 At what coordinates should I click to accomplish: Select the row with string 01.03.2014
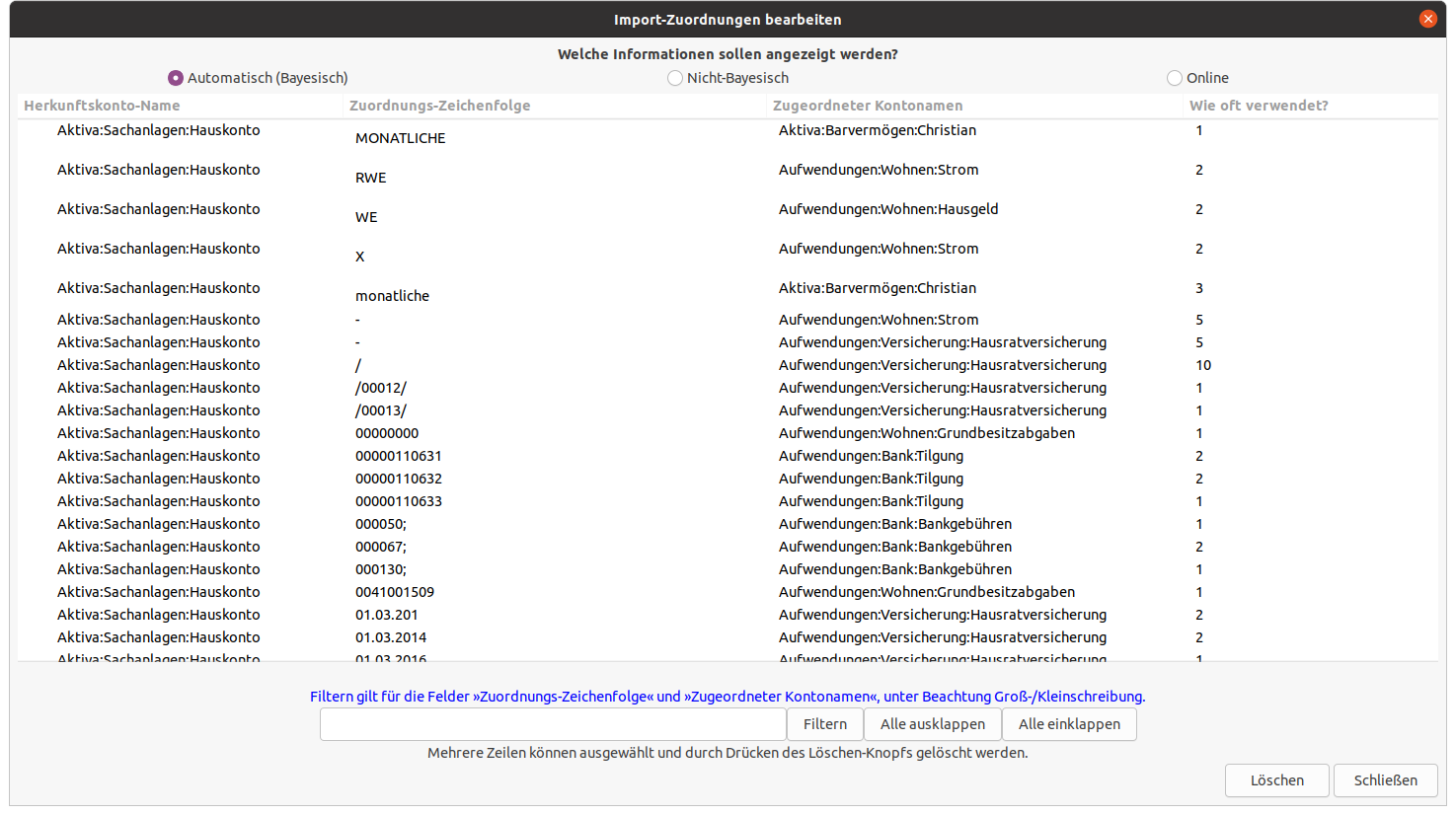(x=391, y=637)
